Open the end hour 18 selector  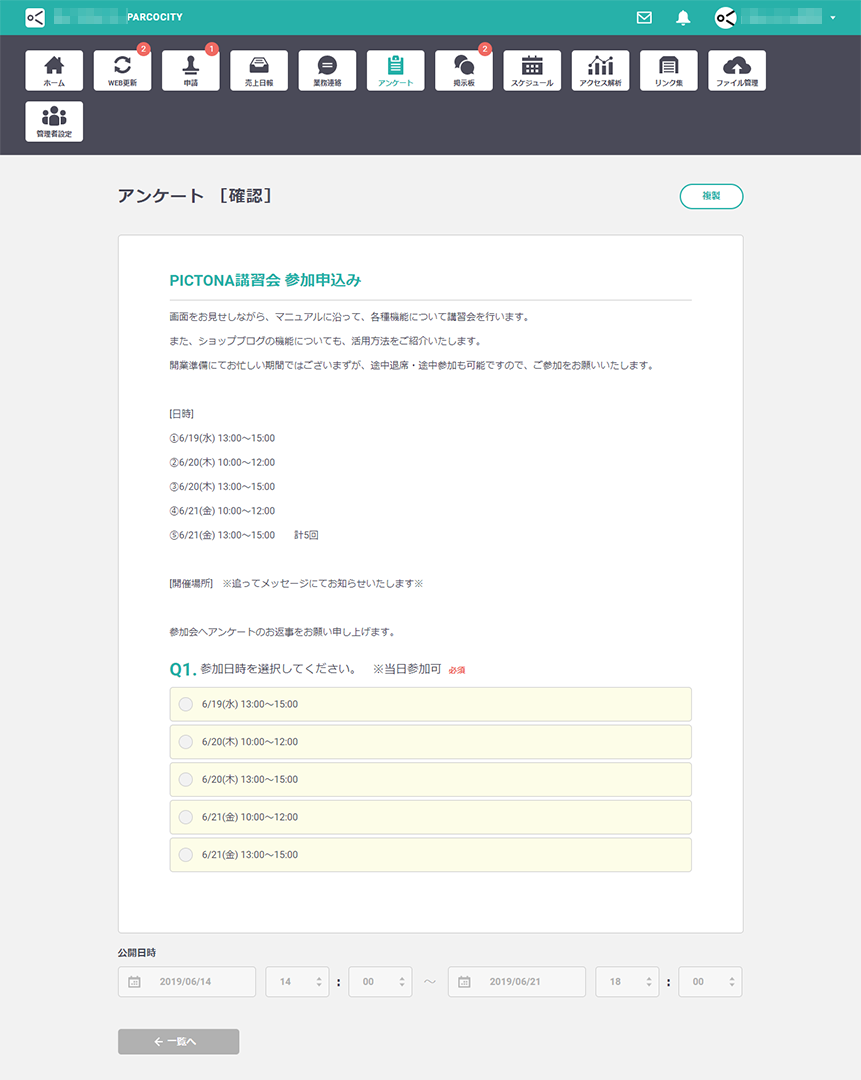(x=627, y=982)
